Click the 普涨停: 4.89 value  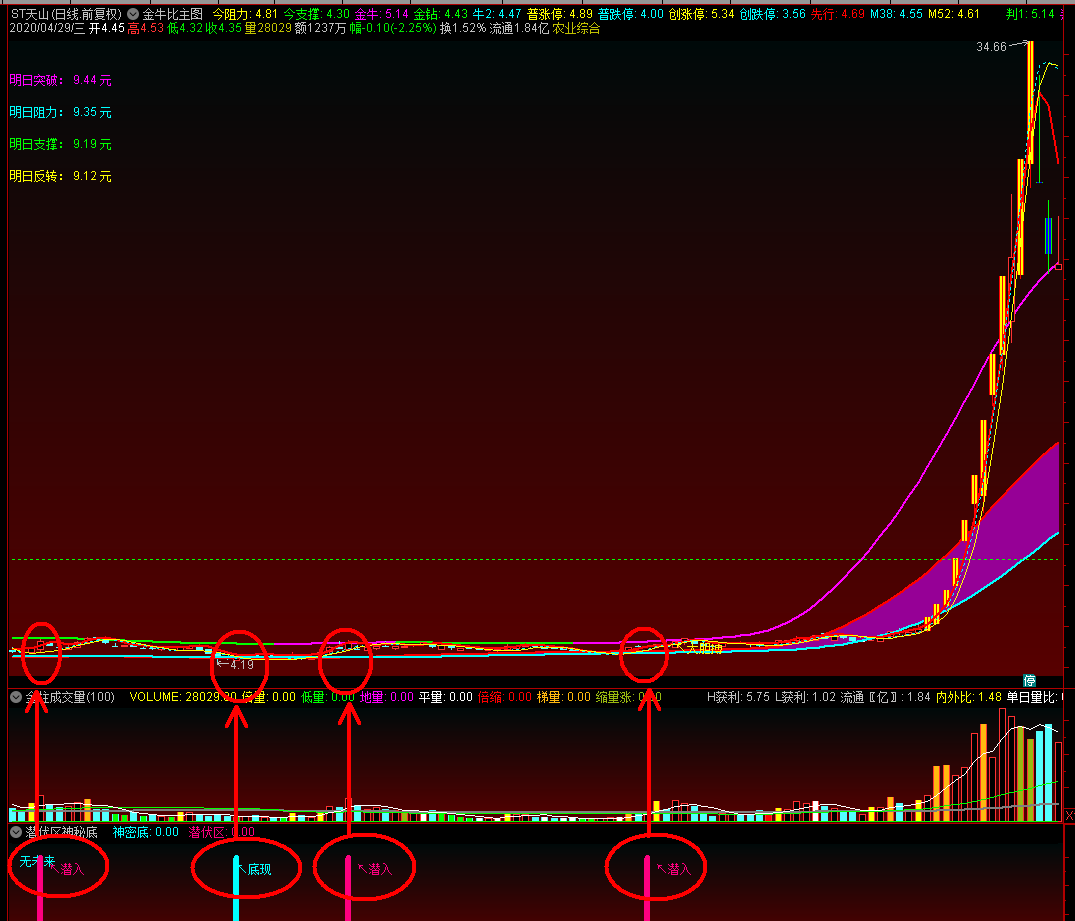tap(559, 14)
